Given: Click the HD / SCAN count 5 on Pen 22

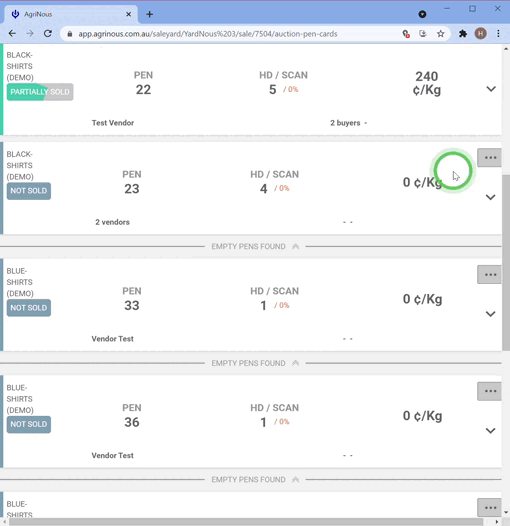Looking at the screenshot, I should click(x=272, y=90).
